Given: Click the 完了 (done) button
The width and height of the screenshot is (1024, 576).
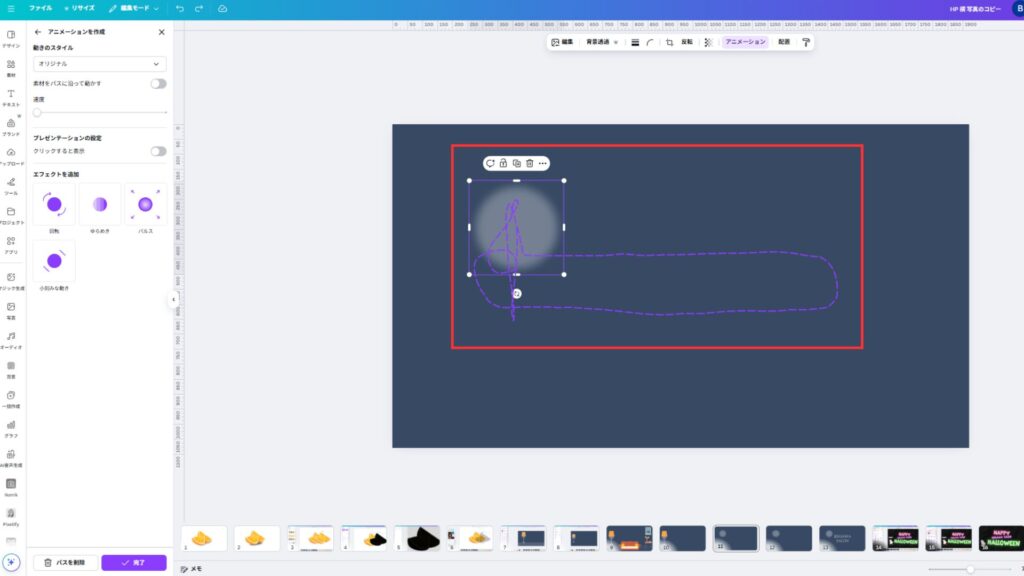Looking at the screenshot, I should pos(133,563).
